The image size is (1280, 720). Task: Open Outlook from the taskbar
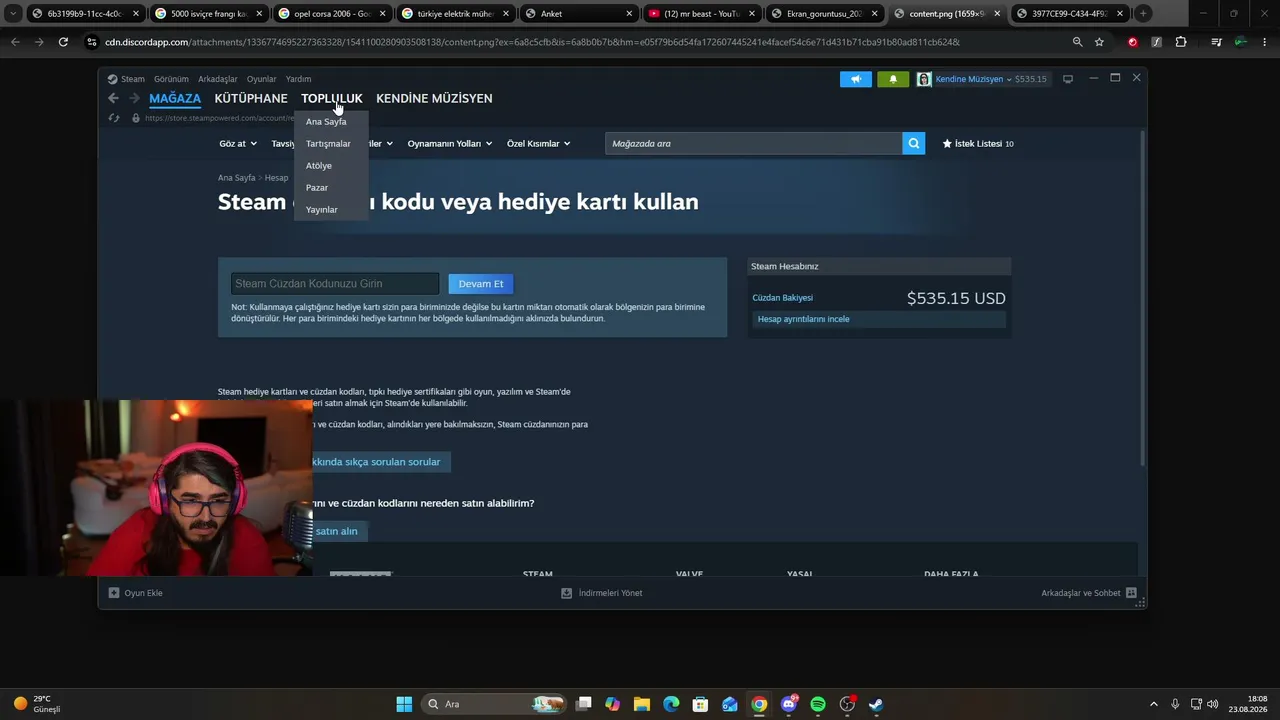coord(730,704)
